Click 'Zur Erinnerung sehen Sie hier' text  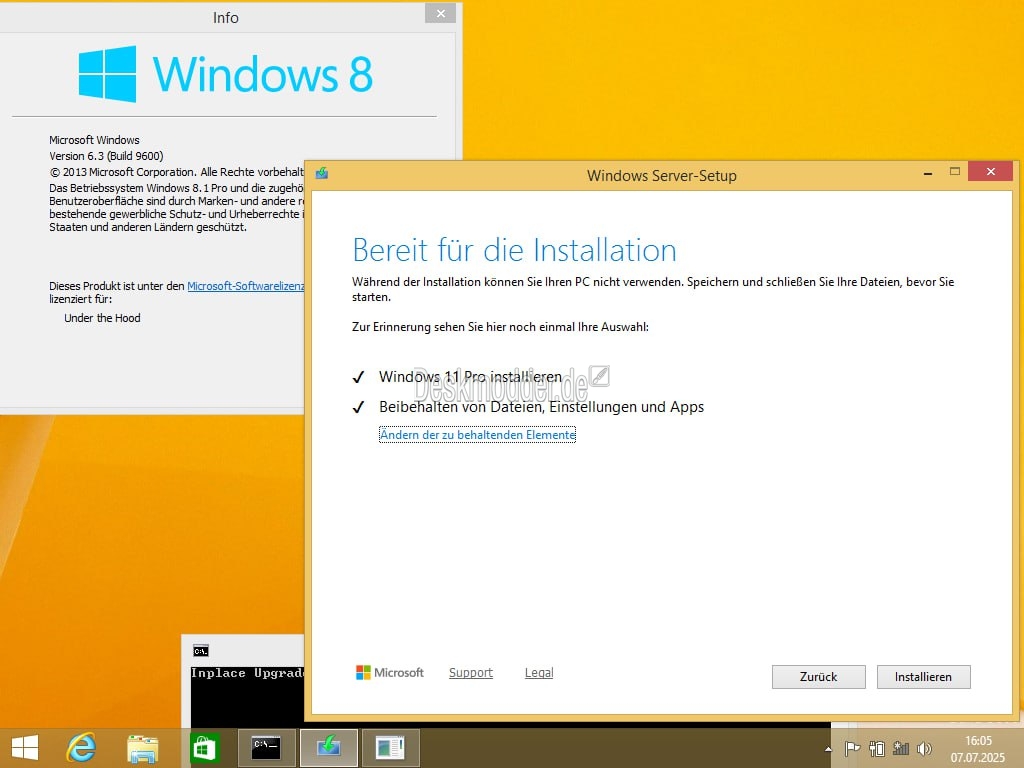tap(500, 327)
